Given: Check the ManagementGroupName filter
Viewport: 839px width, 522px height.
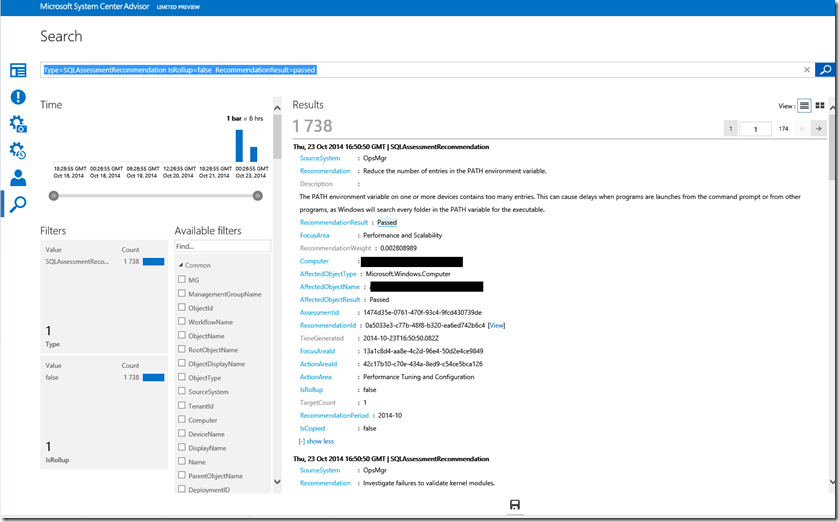Looking at the screenshot, I should [180, 294].
